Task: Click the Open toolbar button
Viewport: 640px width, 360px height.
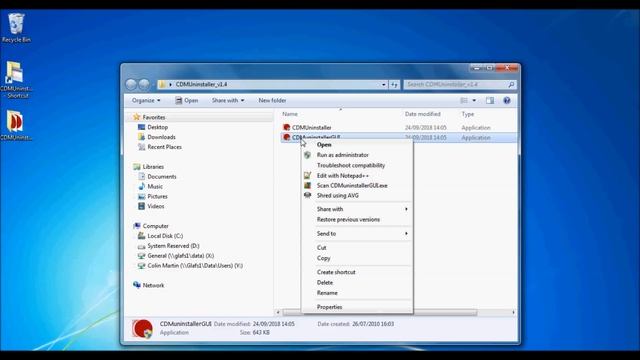Action: 187,100
